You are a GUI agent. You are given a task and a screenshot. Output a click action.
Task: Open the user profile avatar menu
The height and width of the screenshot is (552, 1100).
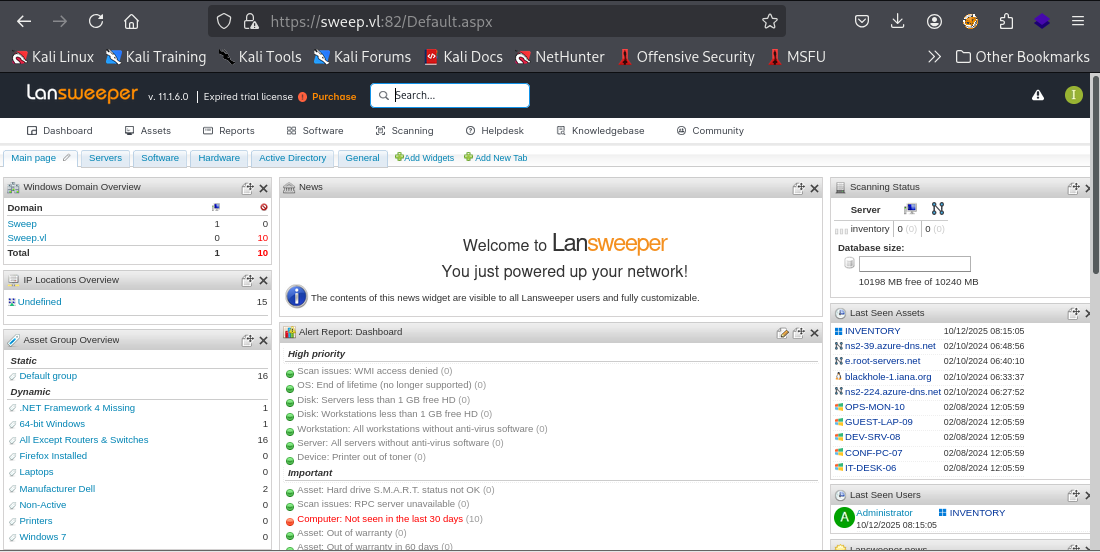coord(1074,95)
